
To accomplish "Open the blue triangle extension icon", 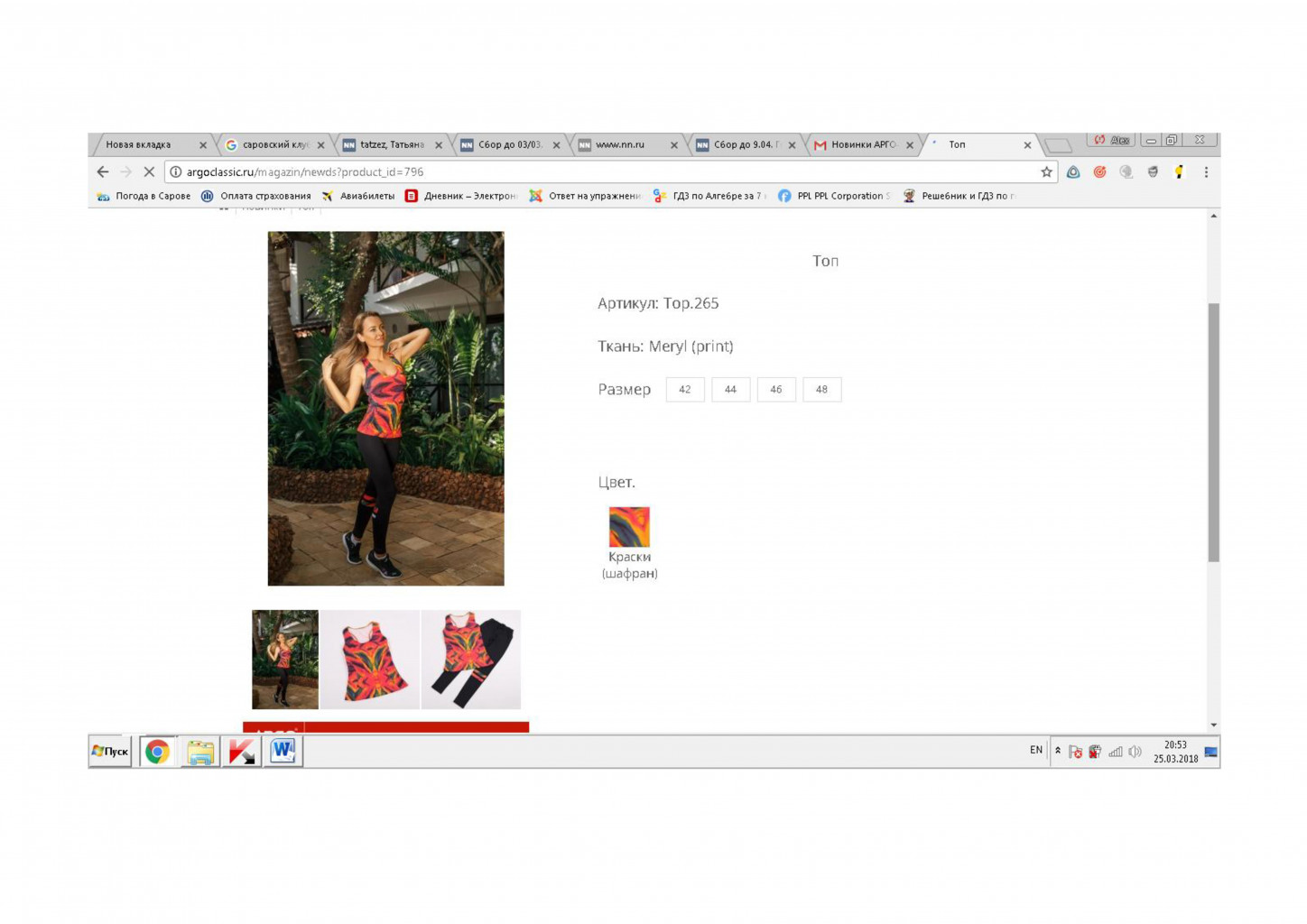I will click(x=1073, y=171).
